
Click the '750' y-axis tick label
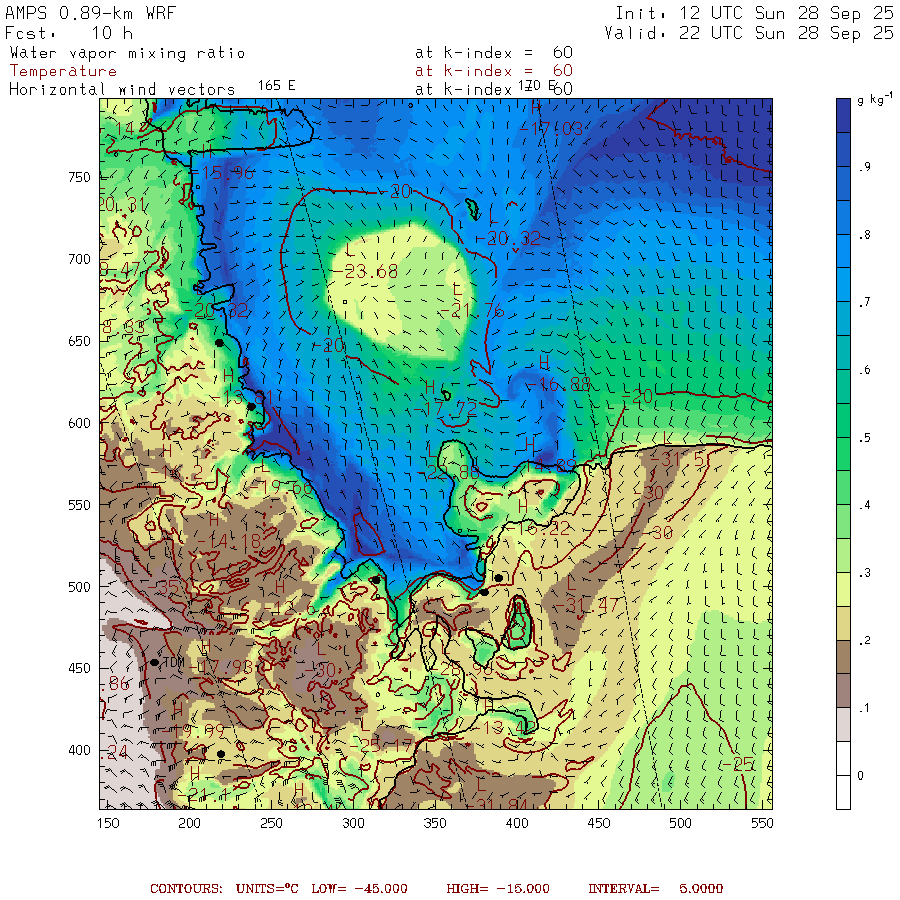[79, 177]
